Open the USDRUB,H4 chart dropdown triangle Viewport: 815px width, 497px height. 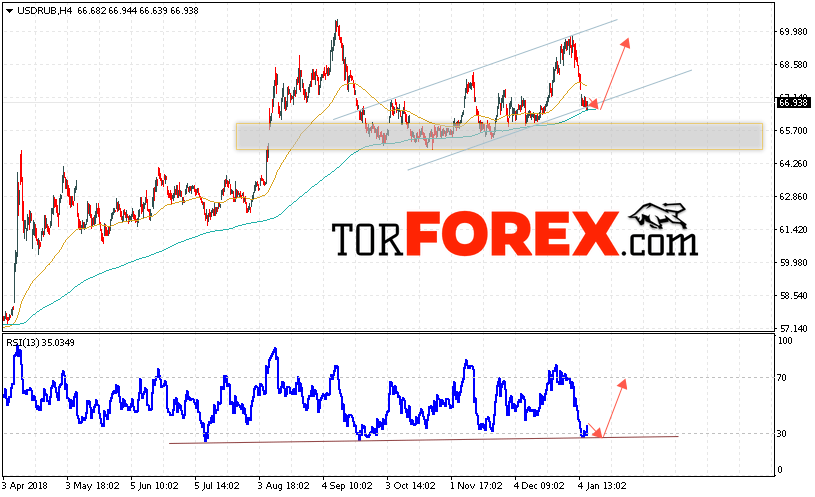pyautogui.click(x=9, y=11)
